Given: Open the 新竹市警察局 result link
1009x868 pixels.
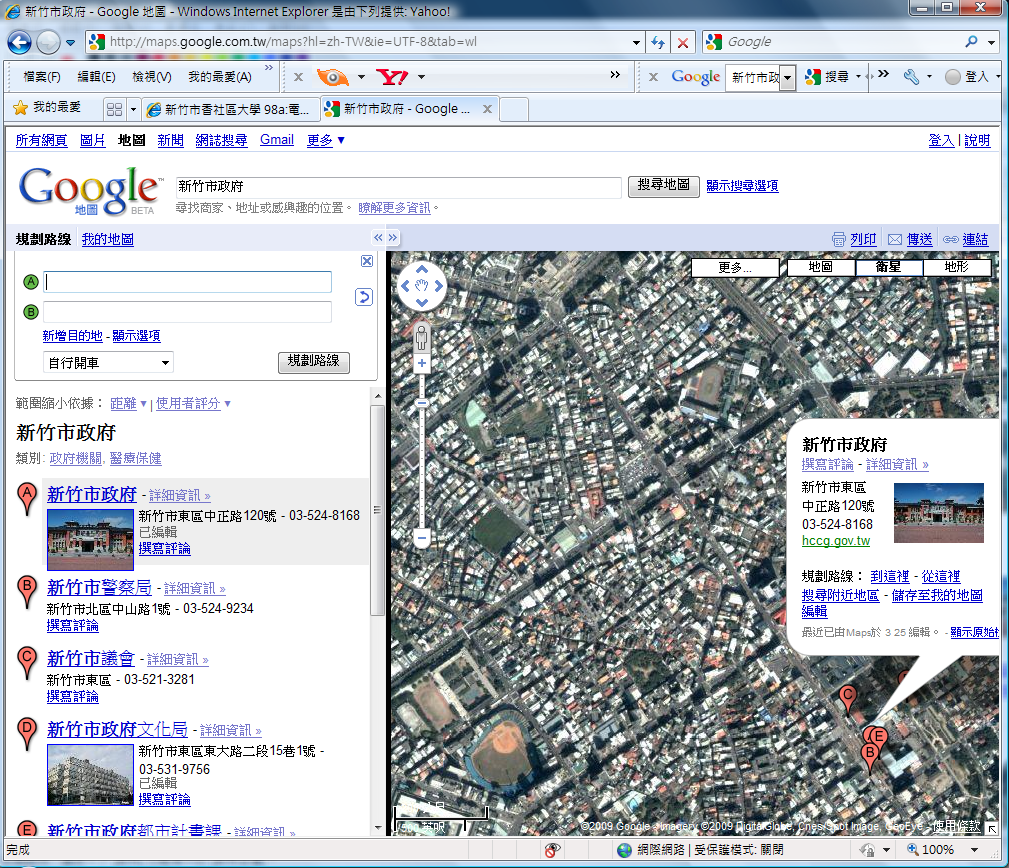Looking at the screenshot, I should coord(99,587).
